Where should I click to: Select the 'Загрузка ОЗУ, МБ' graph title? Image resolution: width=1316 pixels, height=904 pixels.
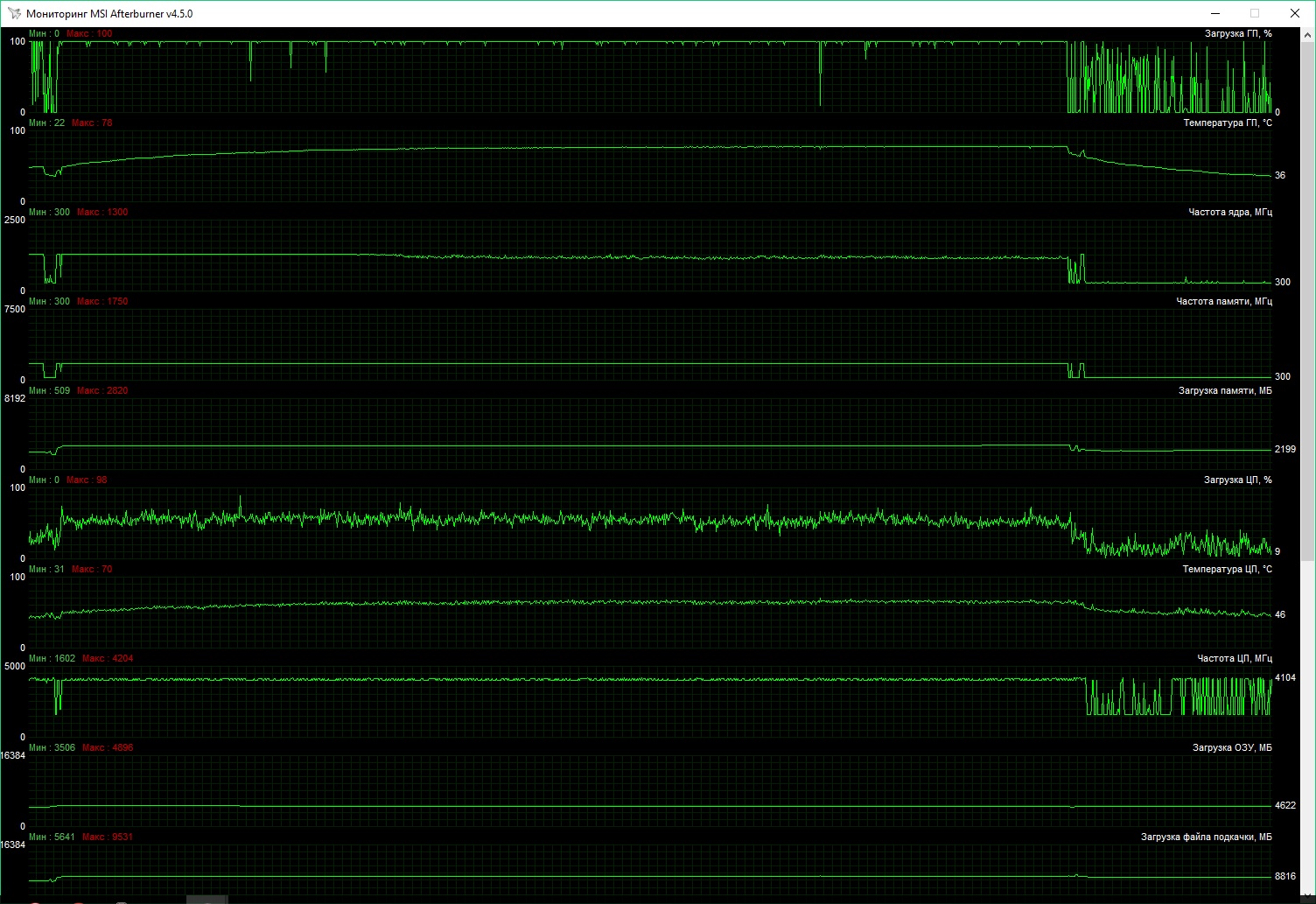[1232, 747]
